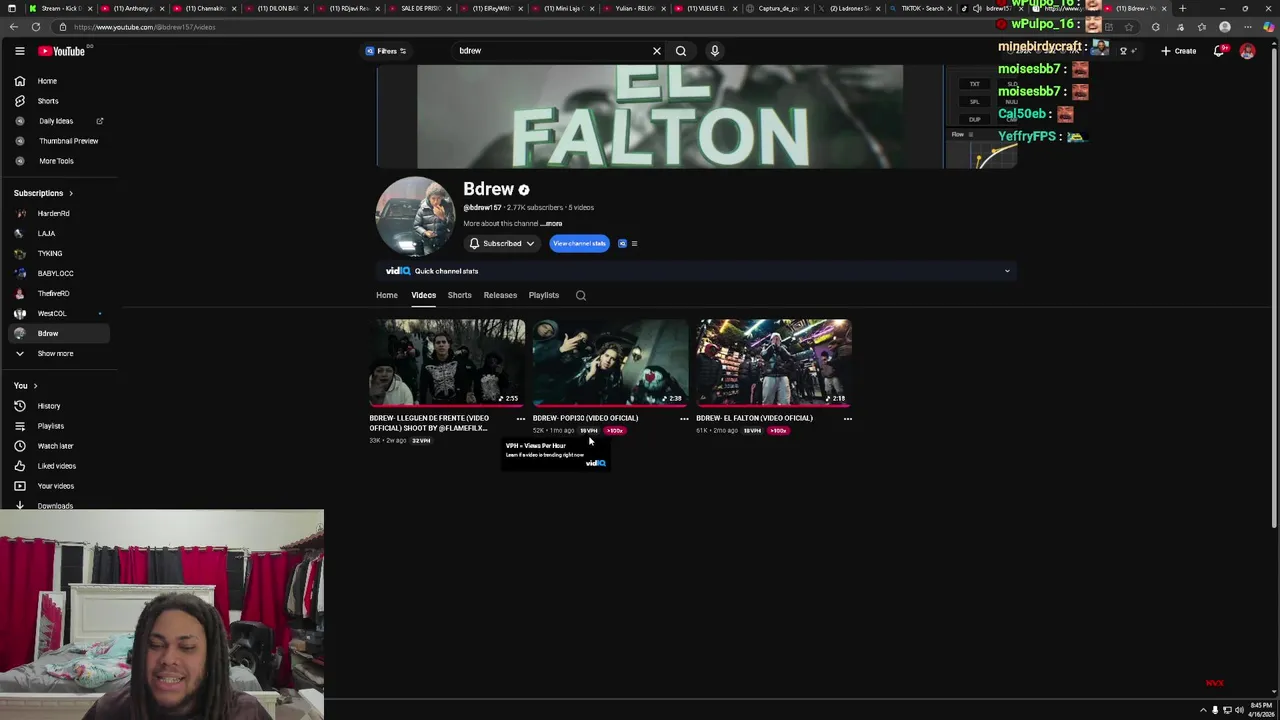This screenshot has width=1280, height=720.
Task: Expand the You section header
Action: pyautogui.click(x=25, y=386)
